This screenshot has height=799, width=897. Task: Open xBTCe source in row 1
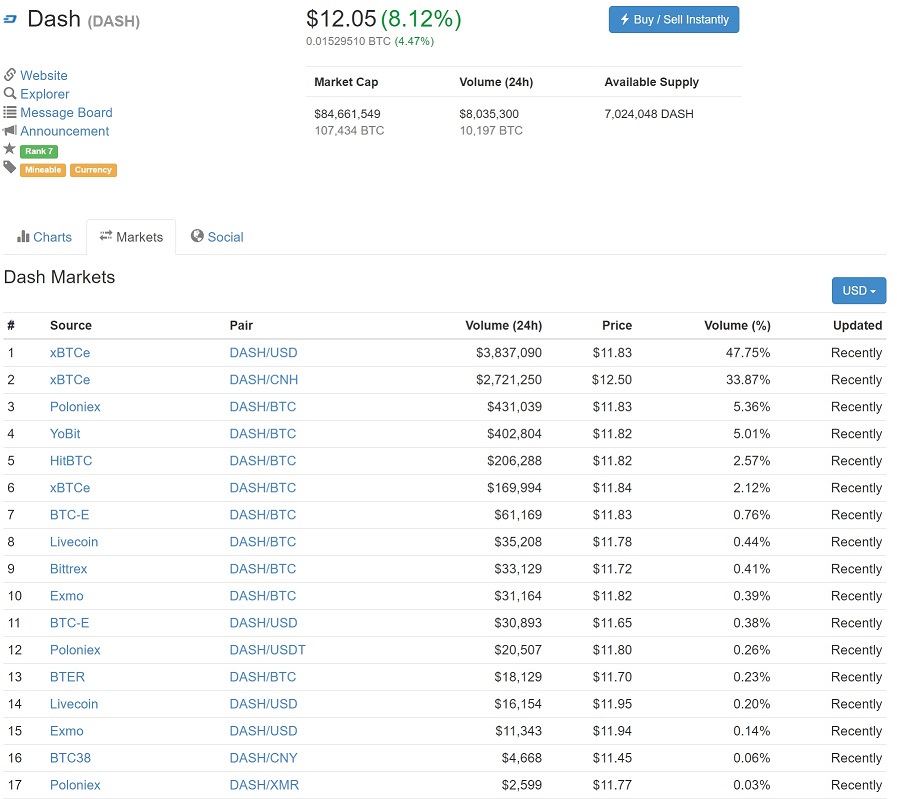coord(70,353)
